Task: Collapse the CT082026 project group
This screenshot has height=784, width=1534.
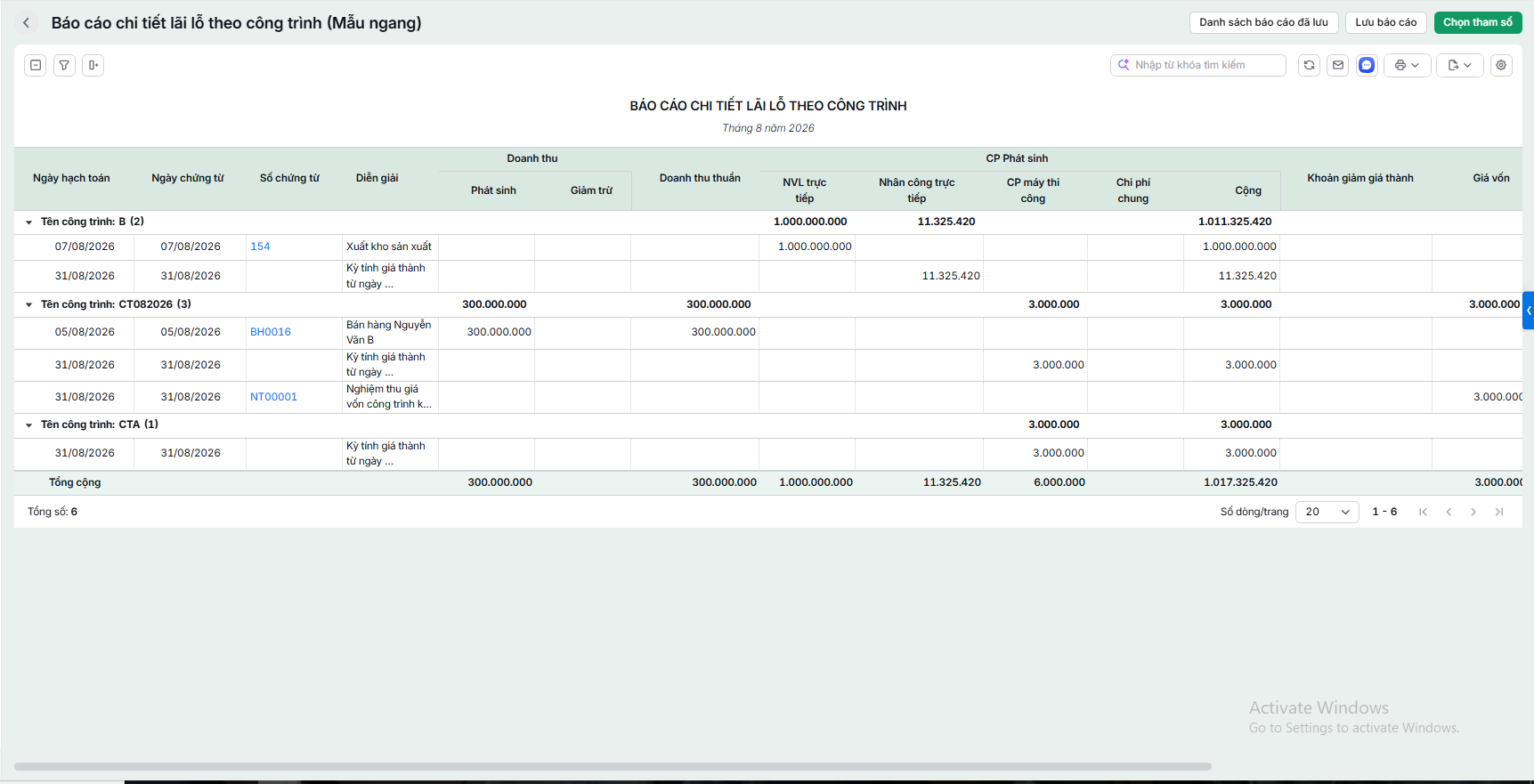Action: click(x=28, y=305)
